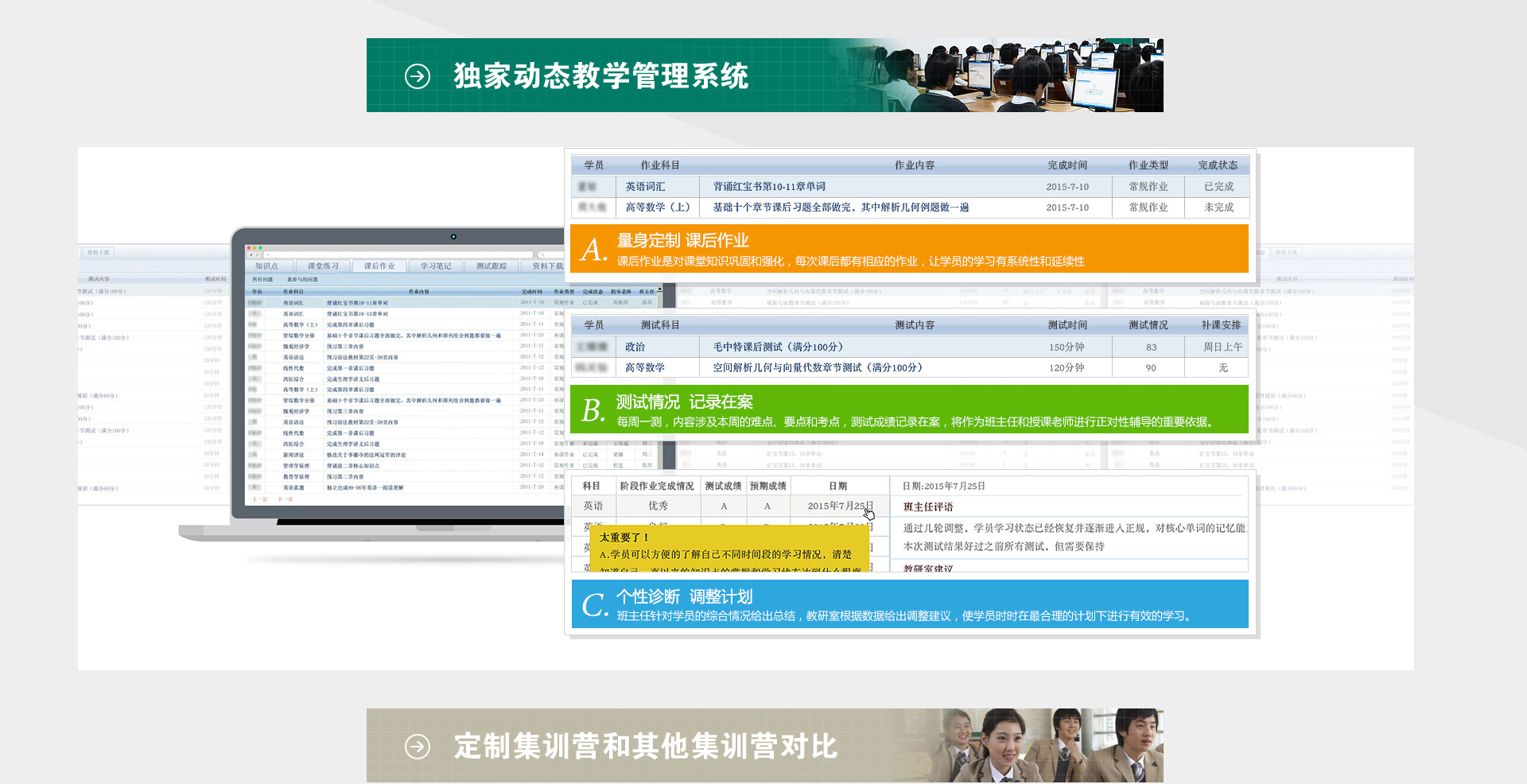Click the address bar in the laptop browser
The height and width of the screenshot is (784, 1527).
coord(398,255)
